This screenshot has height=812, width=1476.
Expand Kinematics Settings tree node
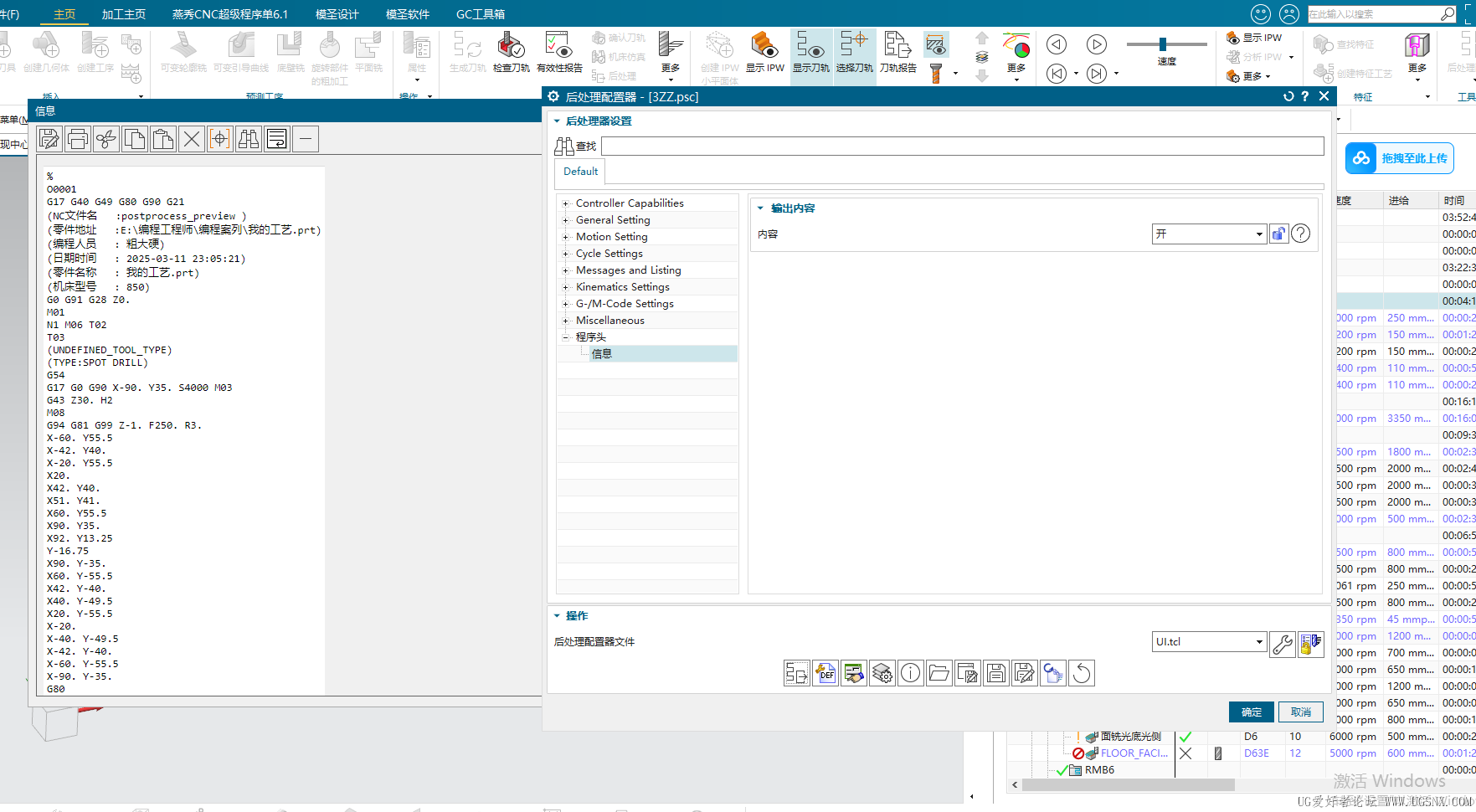(566, 287)
